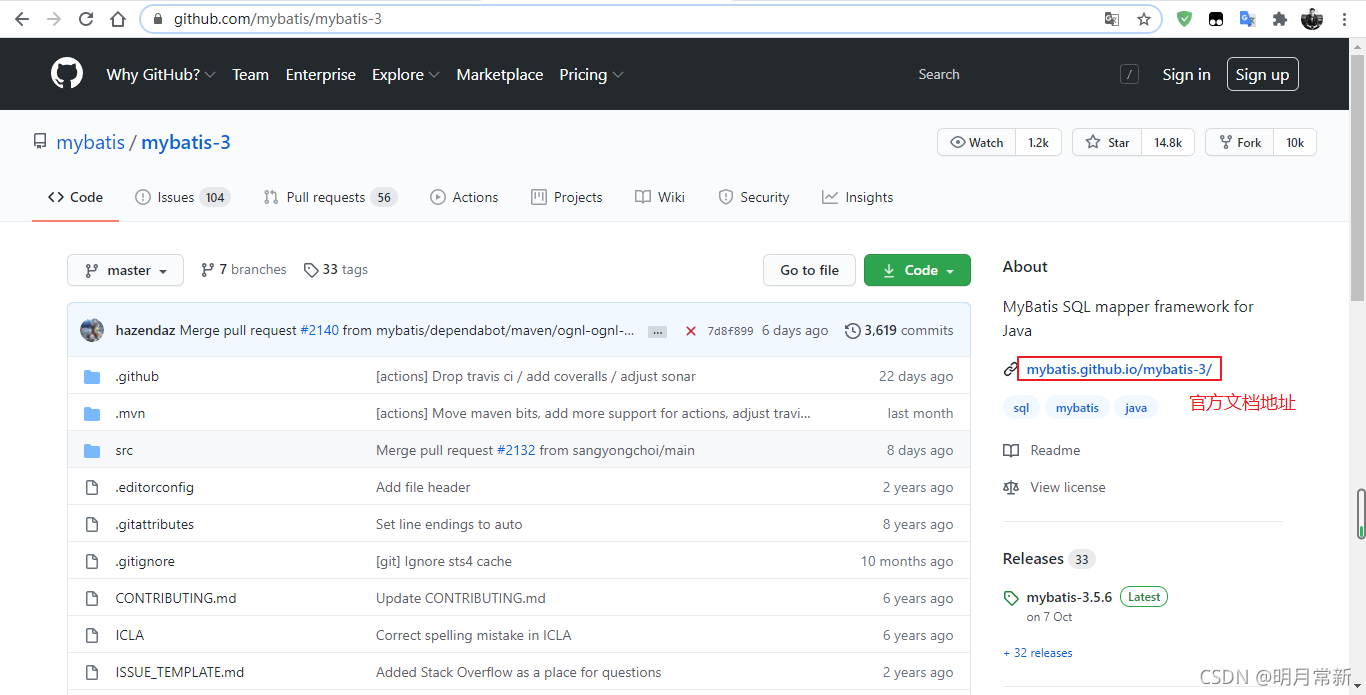Click the GitHub Octocat logo
The width and height of the screenshot is (1366, 695).
pos(67,74)
